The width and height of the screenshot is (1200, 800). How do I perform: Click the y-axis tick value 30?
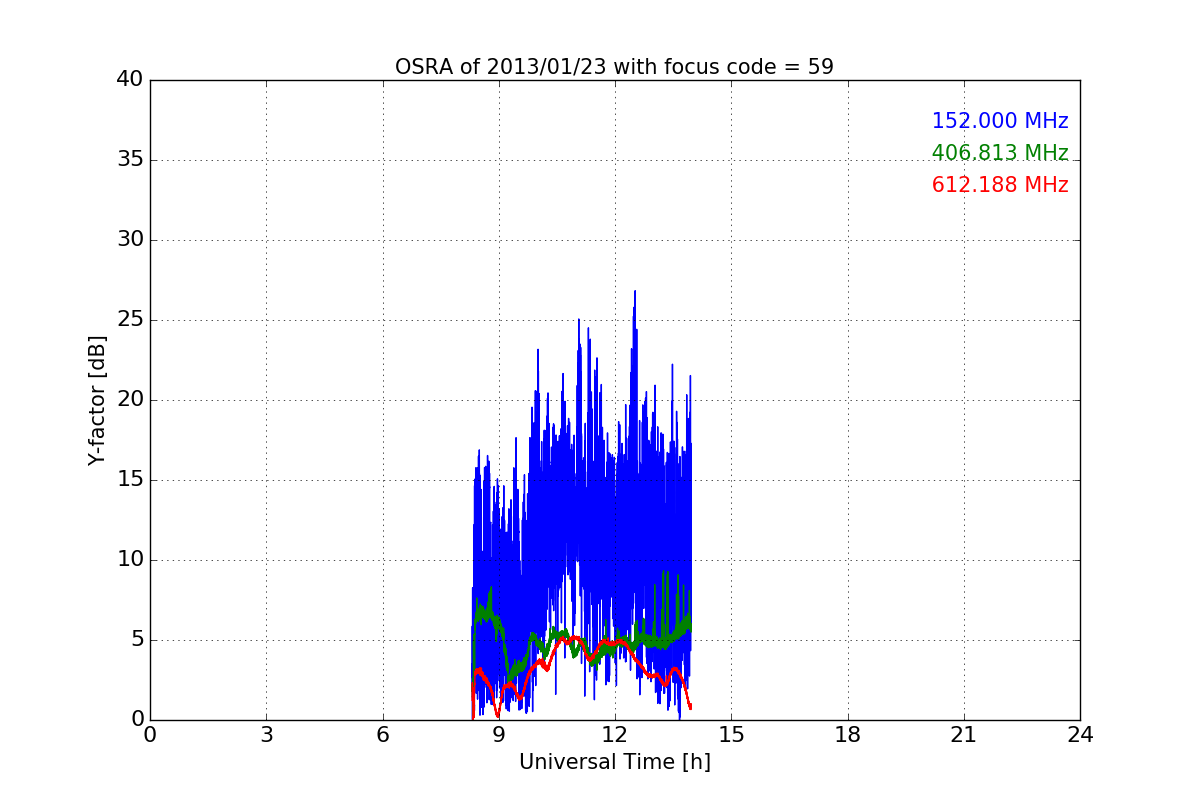(129, 240)
